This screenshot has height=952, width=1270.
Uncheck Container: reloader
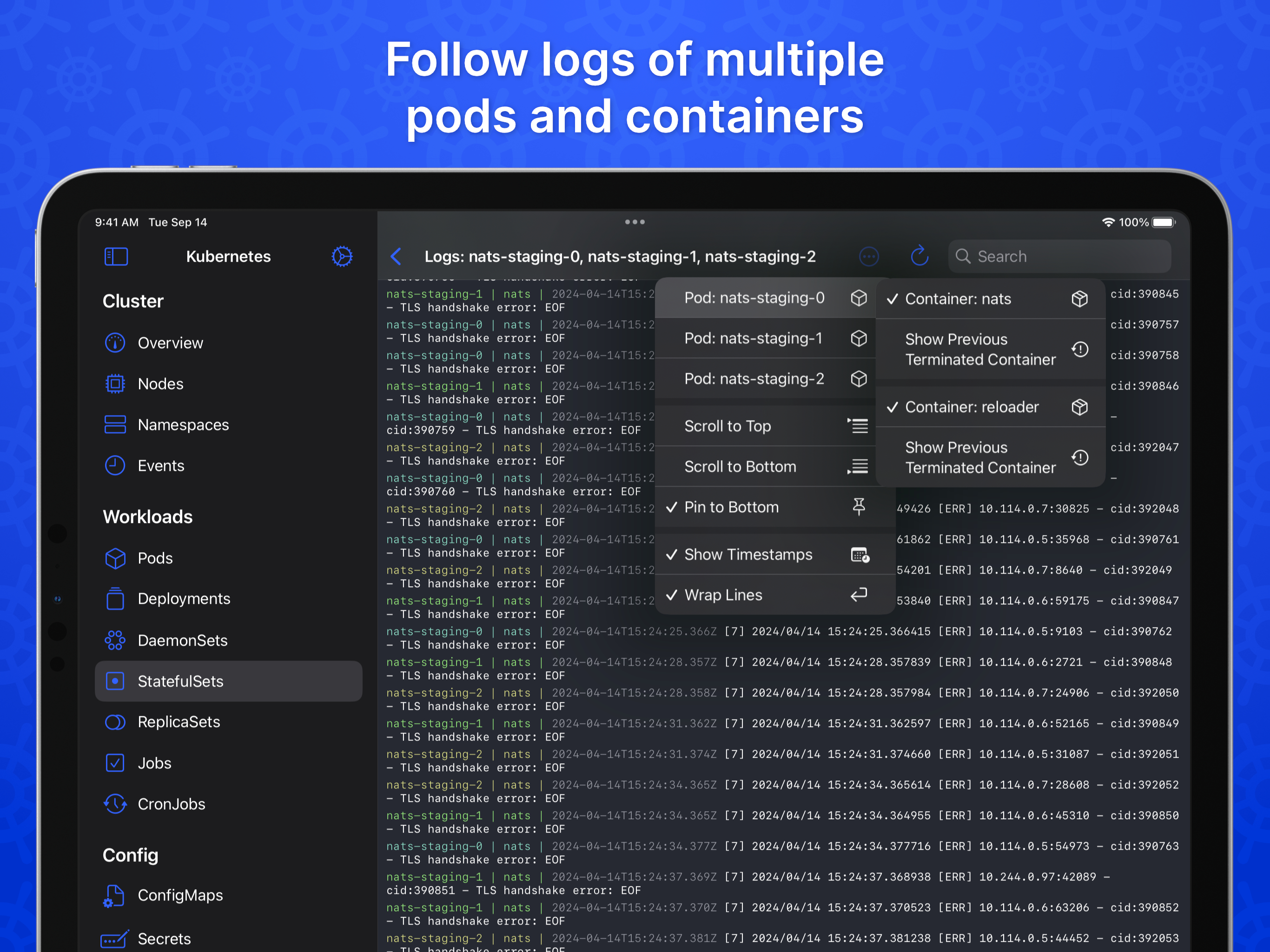coord(991,407)
